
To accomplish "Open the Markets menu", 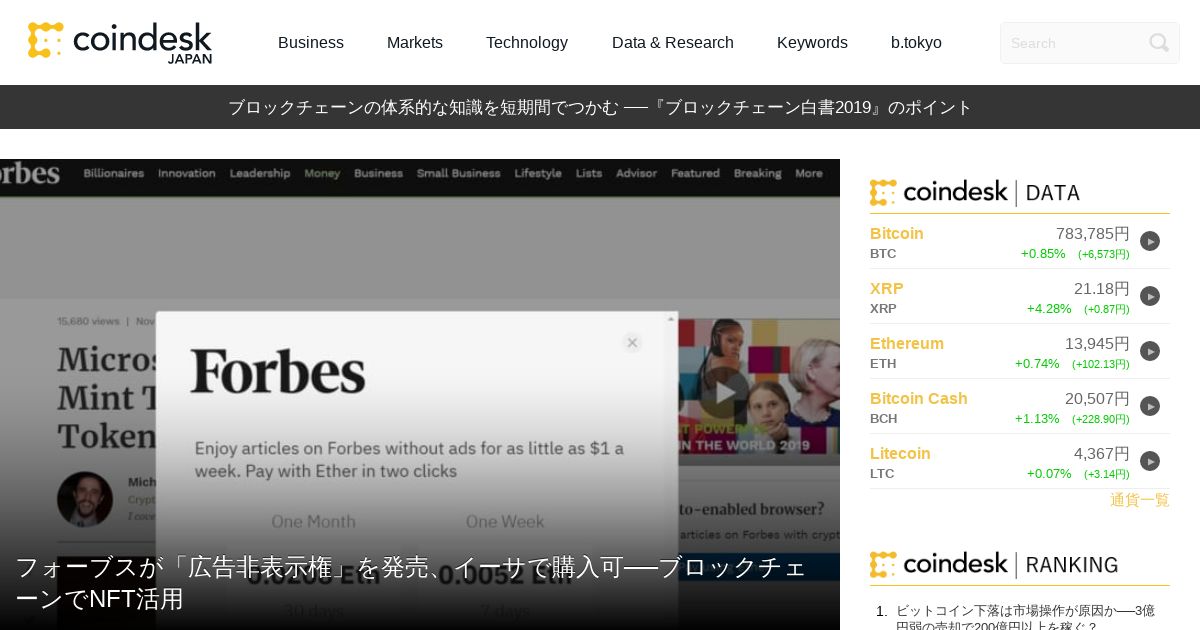I will pos(414,43).
